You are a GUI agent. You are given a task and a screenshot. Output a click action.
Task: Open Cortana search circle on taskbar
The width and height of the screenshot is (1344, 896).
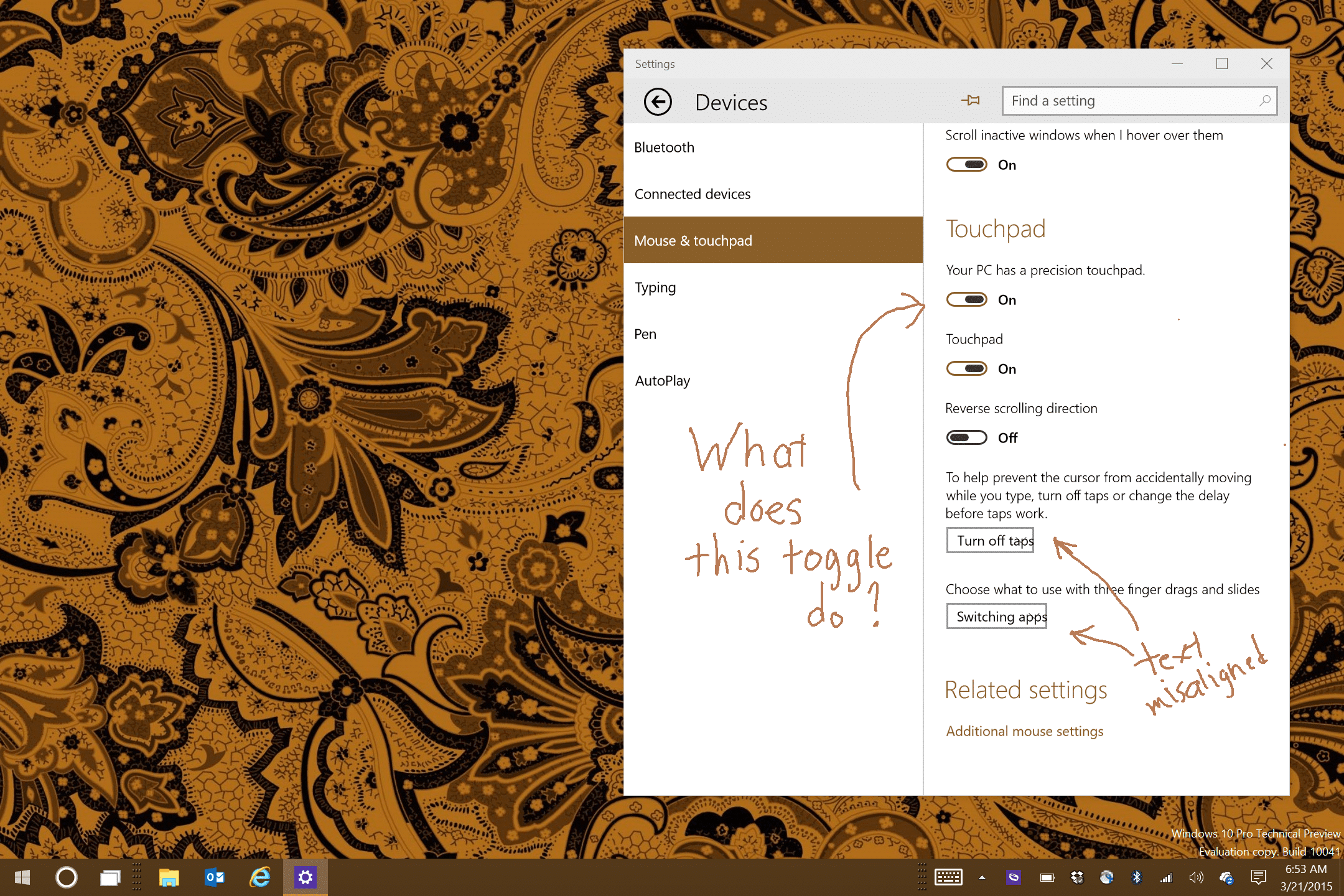(66, 877)
